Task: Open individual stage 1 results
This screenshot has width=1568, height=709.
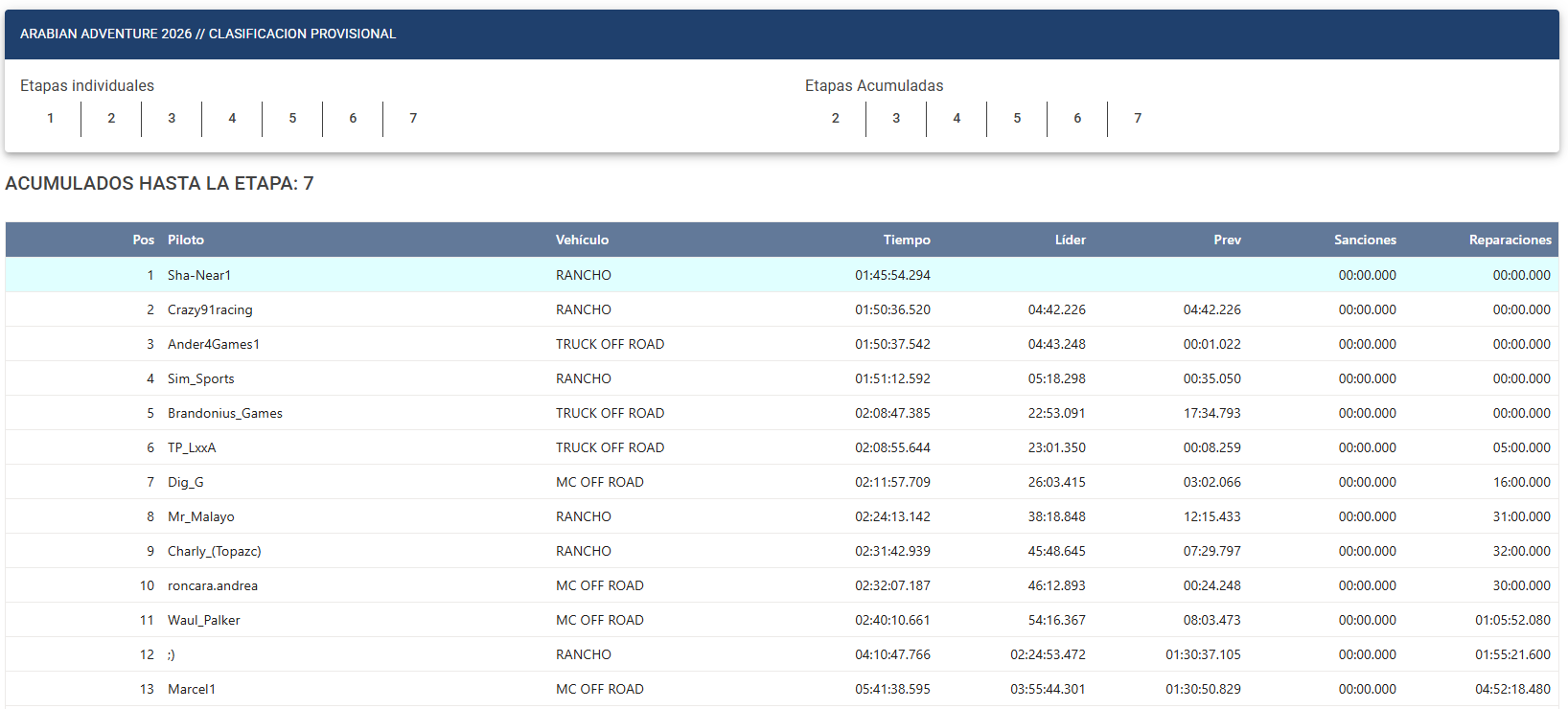Action: click(51, 119)
